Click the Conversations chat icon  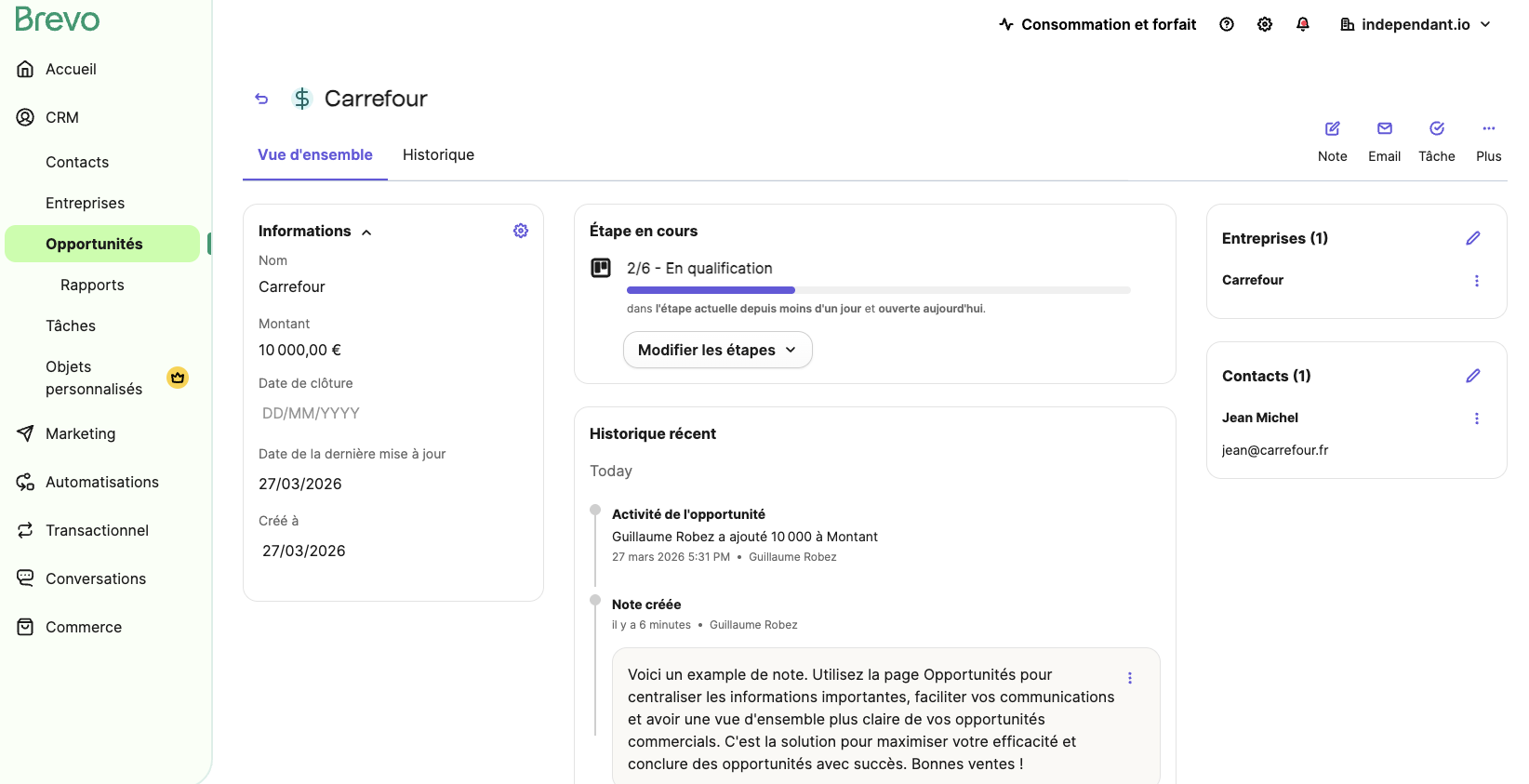[25, 578]
